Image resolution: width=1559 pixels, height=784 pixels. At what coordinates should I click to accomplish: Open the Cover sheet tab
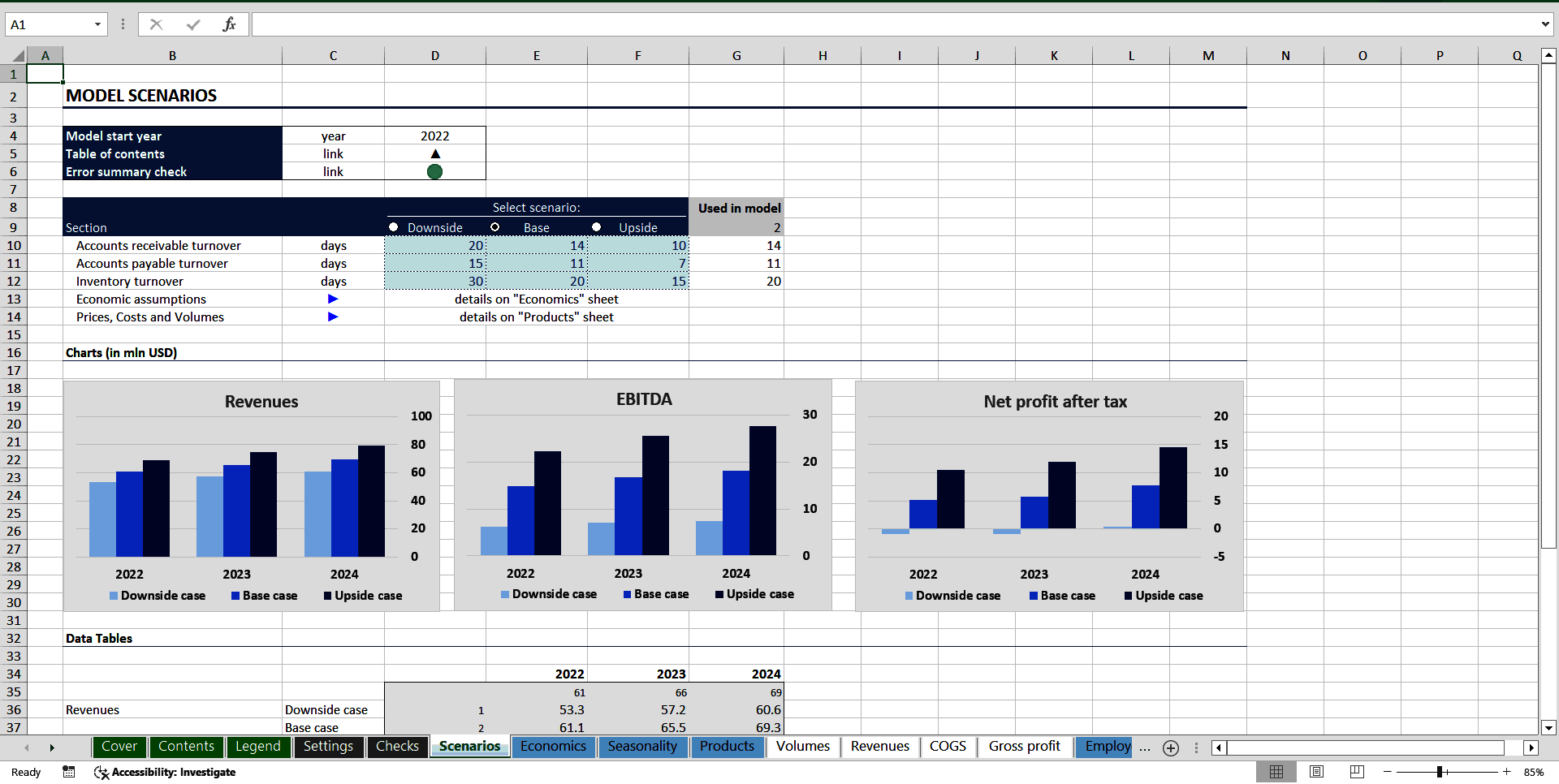pyautogui.click(x=119, y=747)
